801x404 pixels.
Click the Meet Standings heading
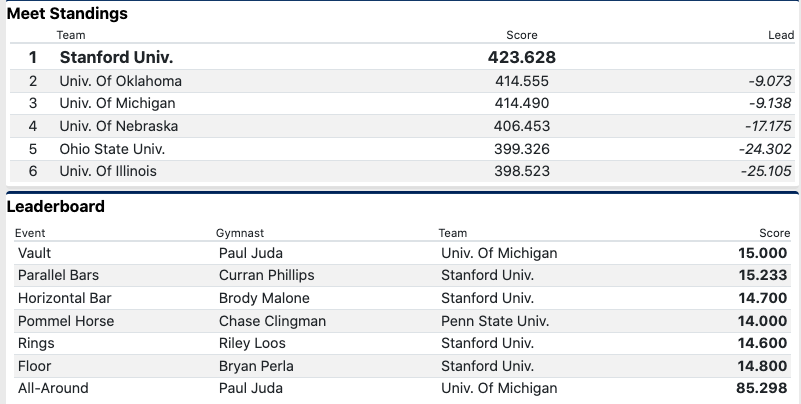(x=67, y=14)
